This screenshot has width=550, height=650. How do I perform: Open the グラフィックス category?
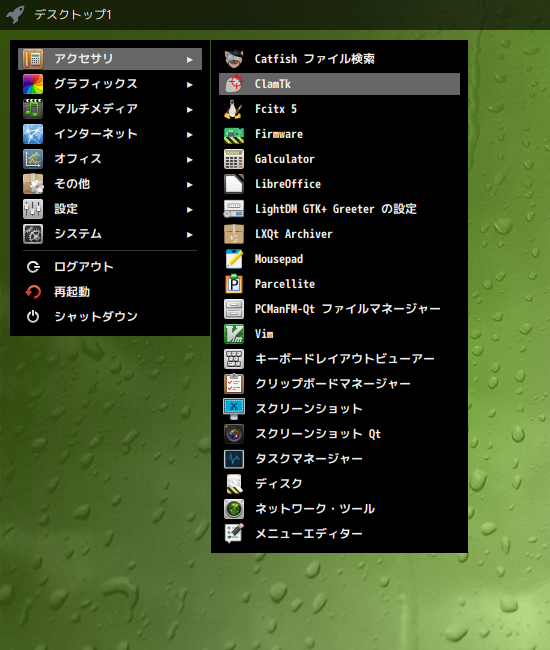(110, 84)
